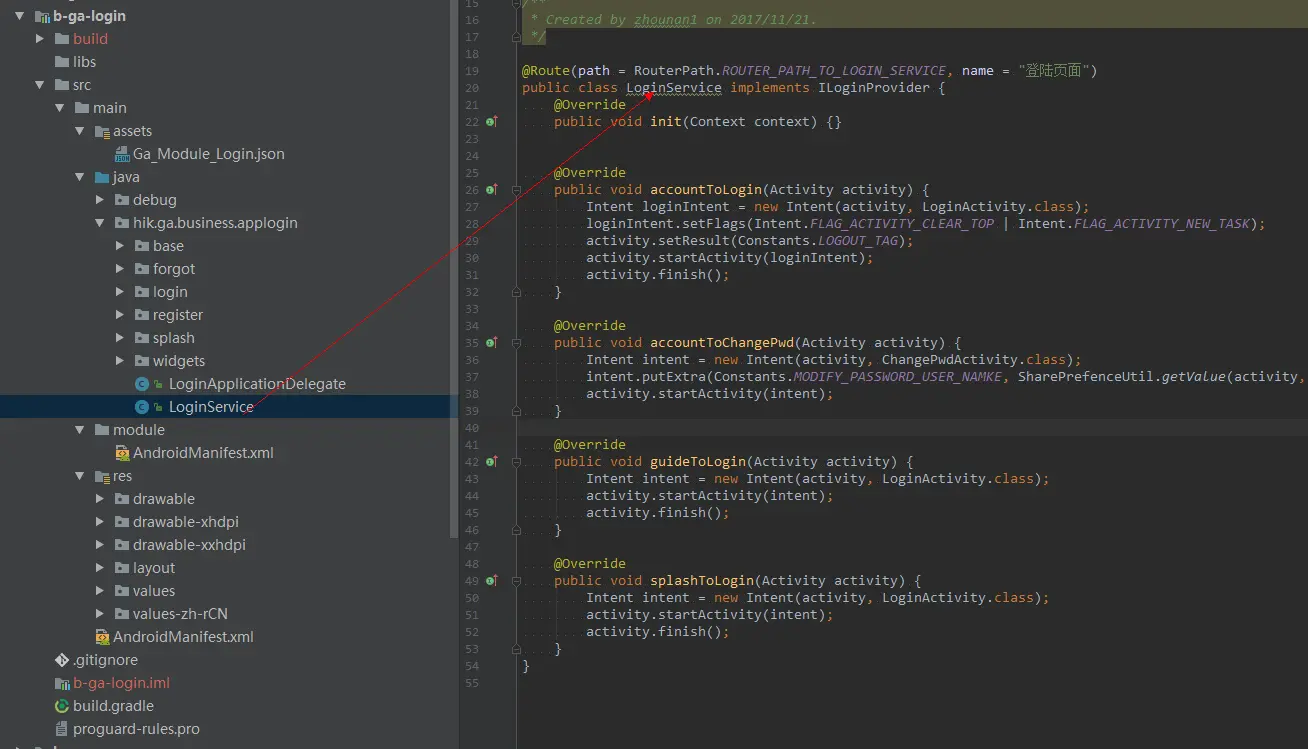Fold the accountToLogin method closing marker
The image size is (1308, 749).
(516, 292)
